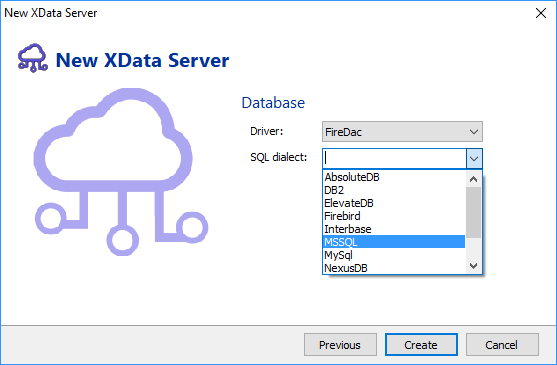557x365 pixels.
Task: Click the list scrollbar up arrow
Action: (x=473, y=179)
